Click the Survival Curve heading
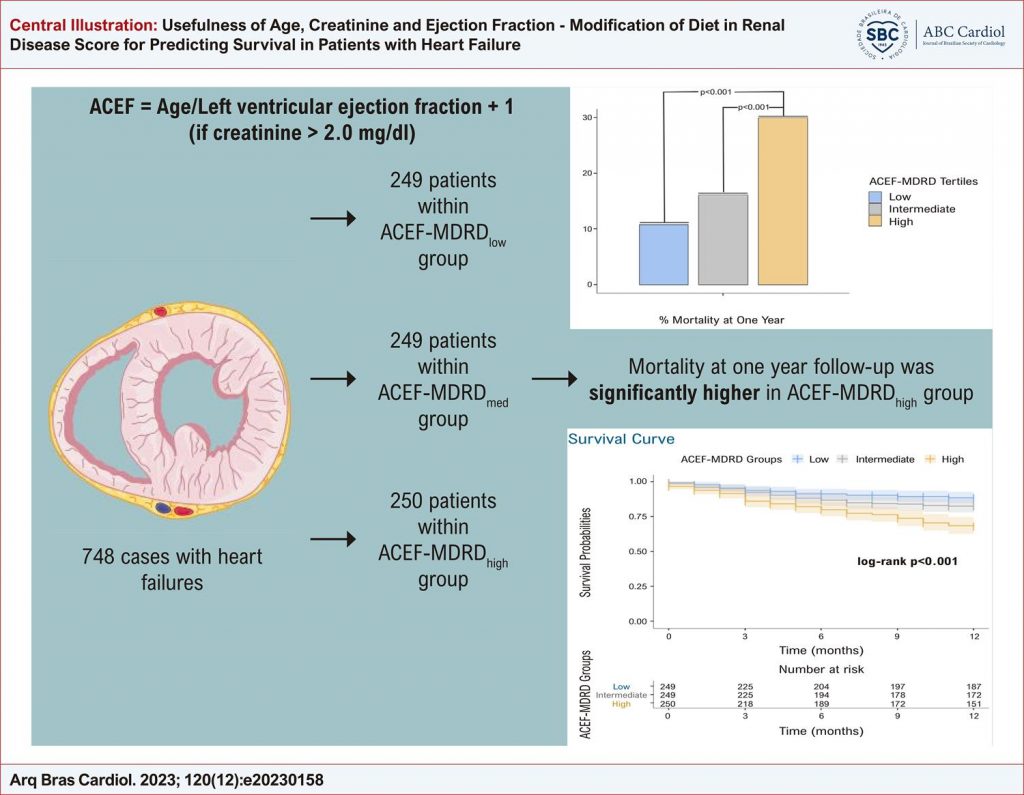The width and height of the screenshot is (1024, 795). pyautogui.click(x=621, y=439)
